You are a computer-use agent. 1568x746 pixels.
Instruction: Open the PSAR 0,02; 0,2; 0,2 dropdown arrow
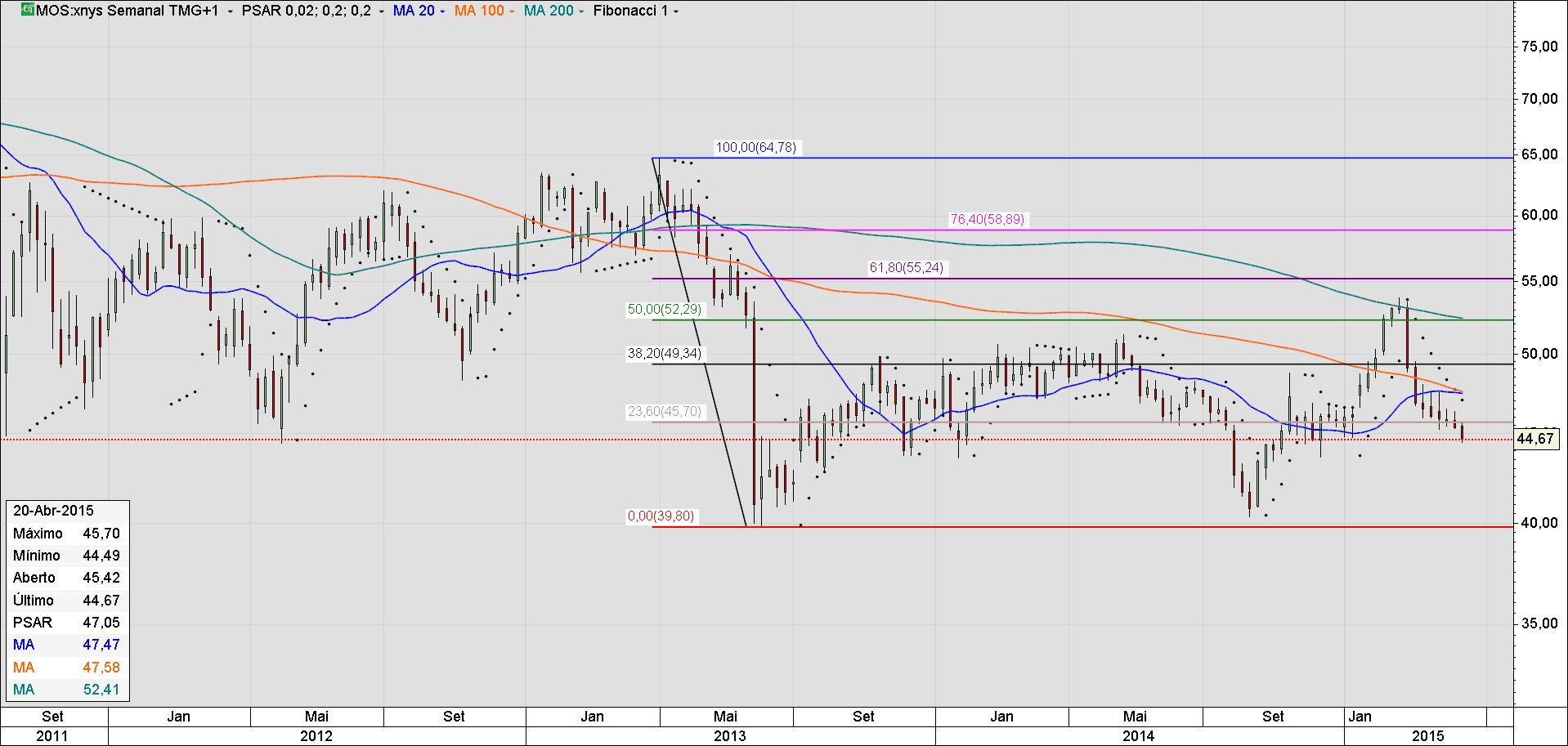click(x=383, y=11)
